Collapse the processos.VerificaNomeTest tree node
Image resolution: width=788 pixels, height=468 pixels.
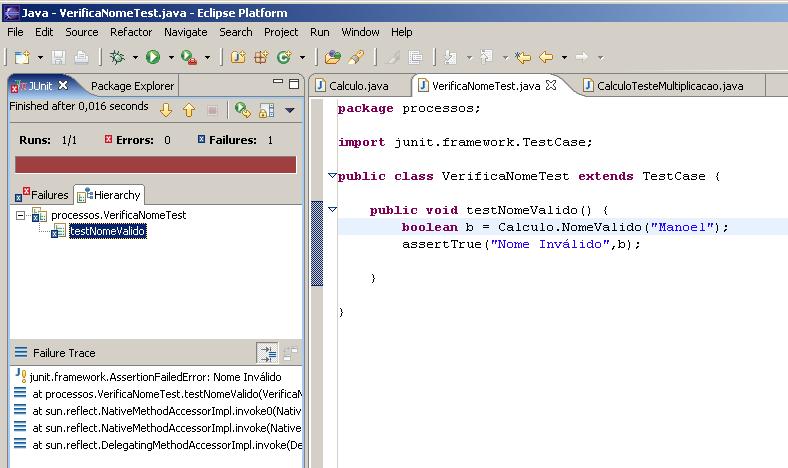click(x=20, y=215)
